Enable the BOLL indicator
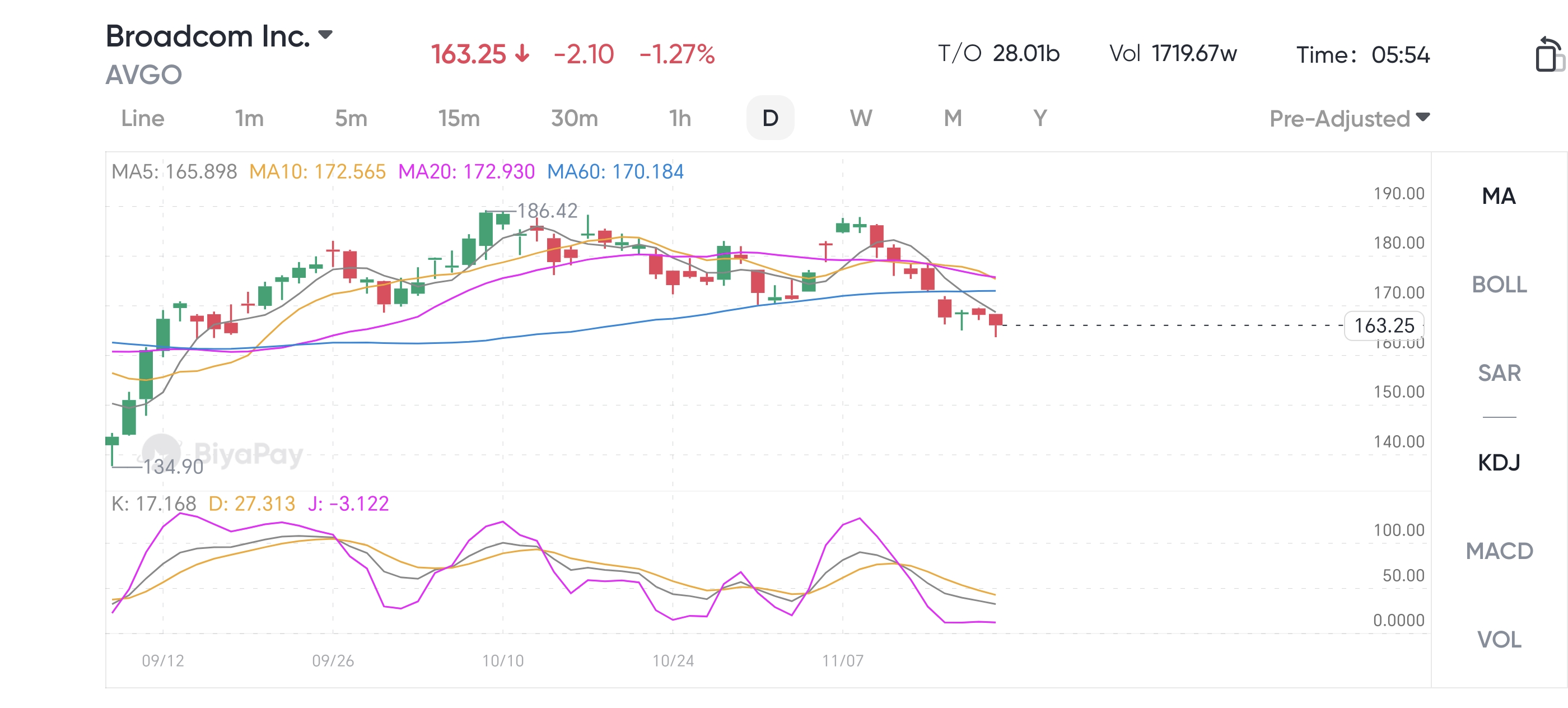Screen dimensions: 1568x708 [1499, 285]
